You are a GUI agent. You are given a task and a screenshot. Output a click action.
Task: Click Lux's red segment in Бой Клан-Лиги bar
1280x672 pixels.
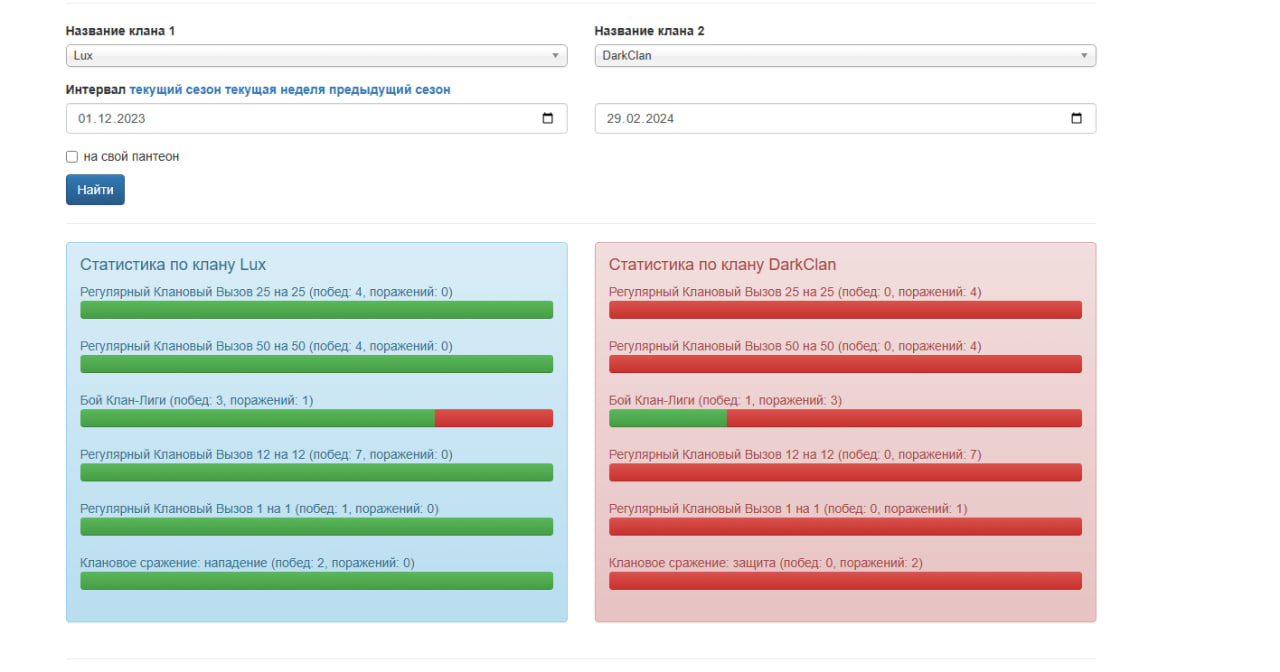[494, 418]
